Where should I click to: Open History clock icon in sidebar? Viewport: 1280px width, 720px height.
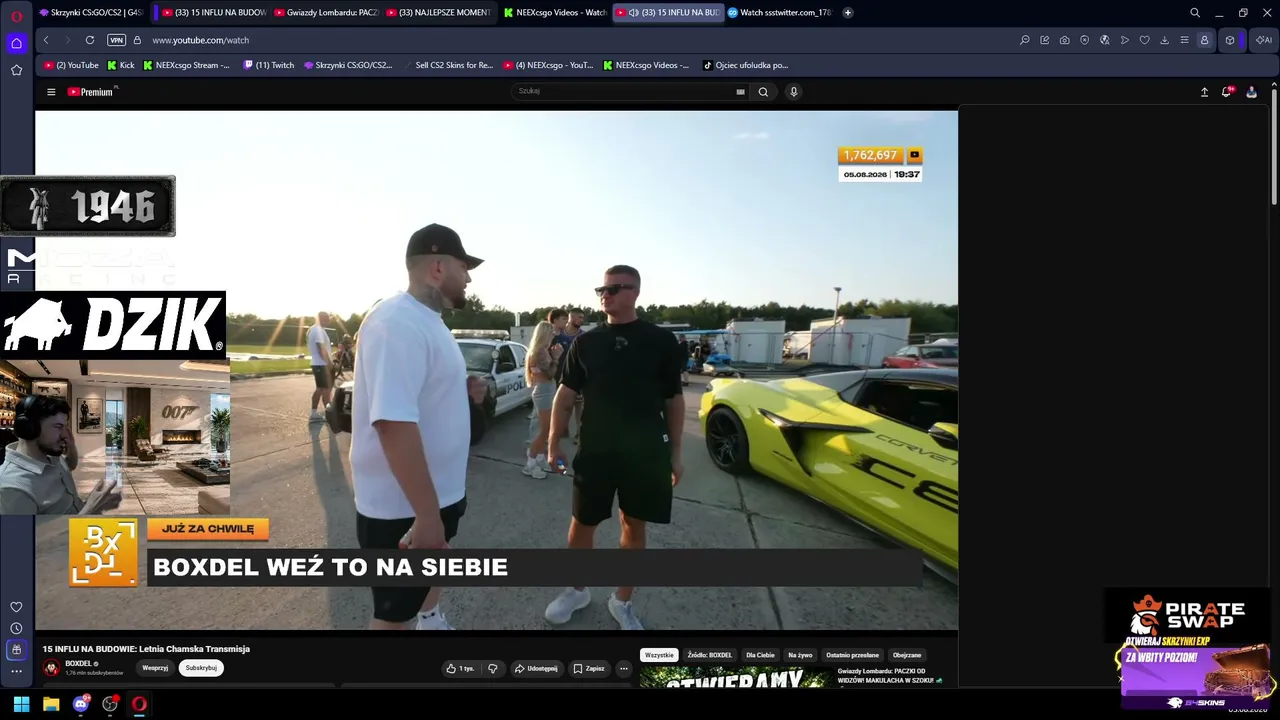[x=16, y=628]
